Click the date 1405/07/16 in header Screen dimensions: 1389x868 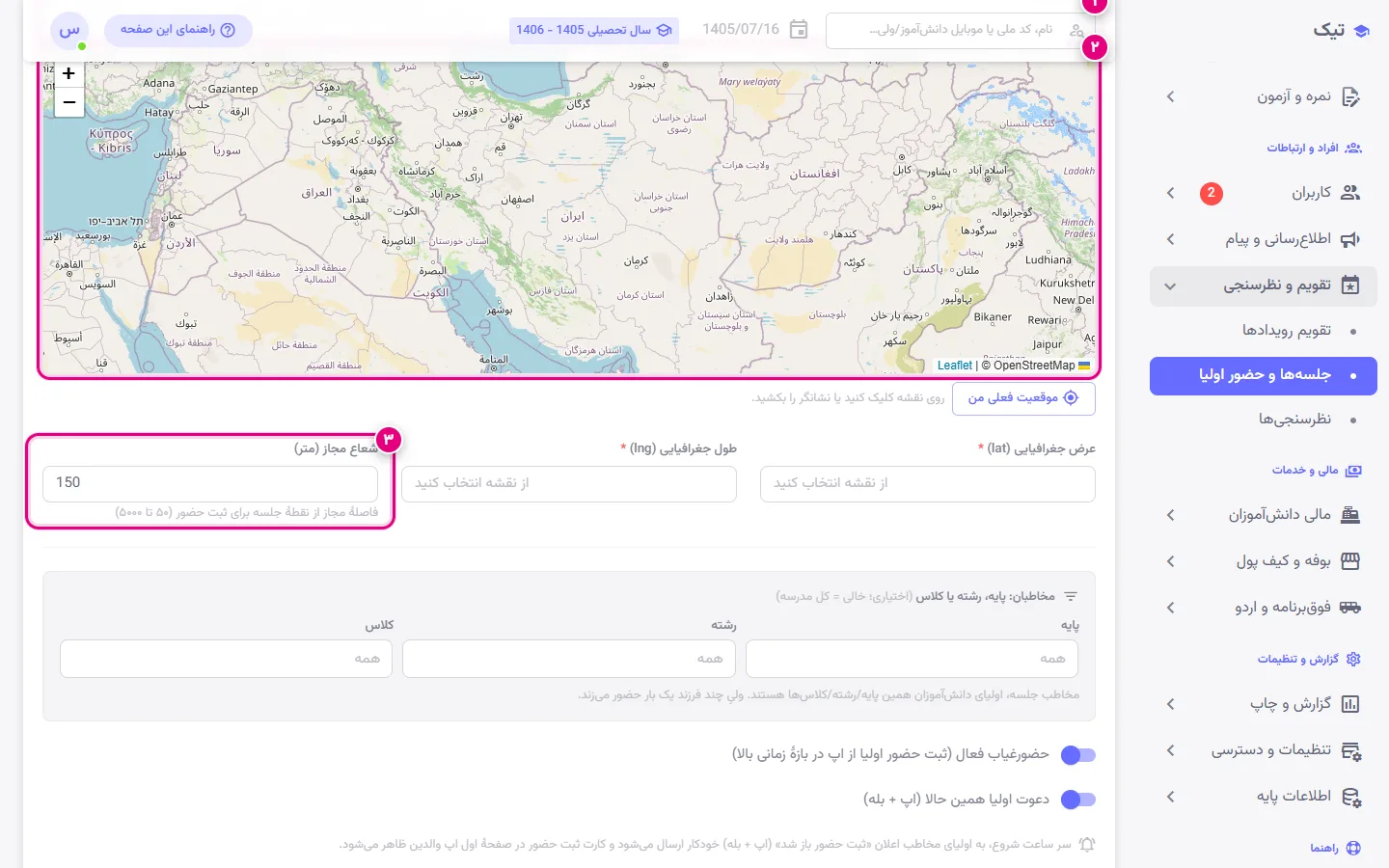click(741, 29)
